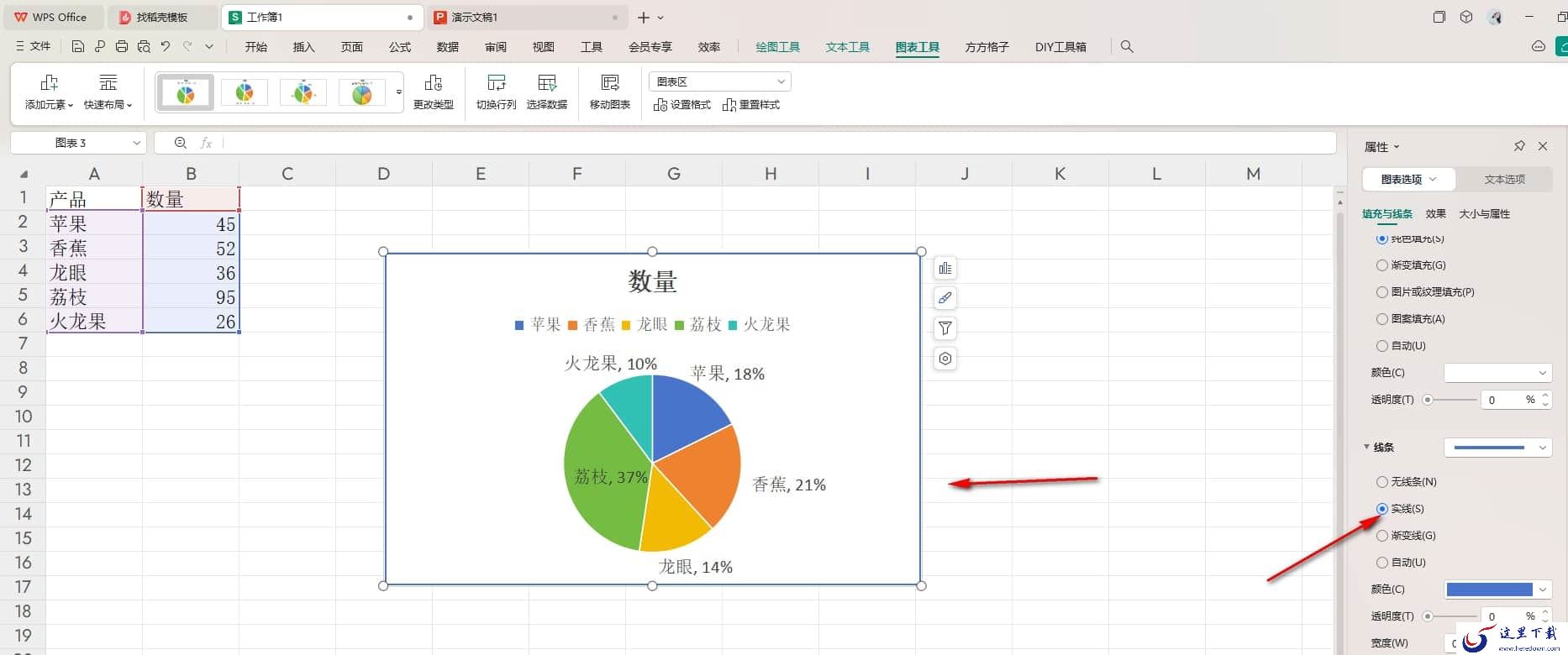Viewport: 1568px width, 655px height.
Task: Select 自动(U) radio under line options
Action: 1381,563
